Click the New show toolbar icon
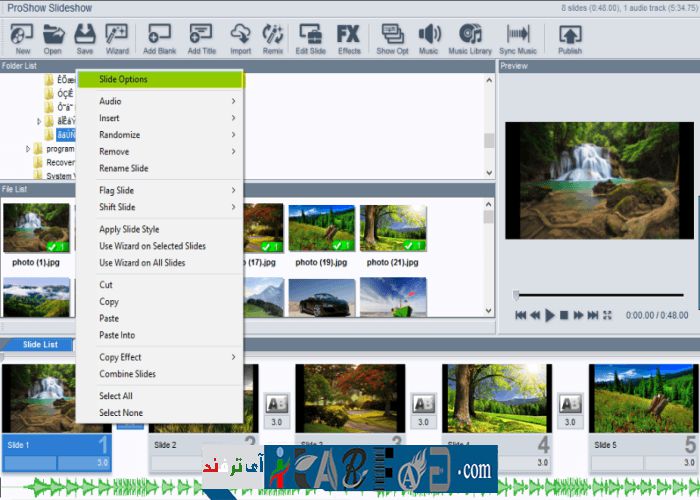Screen dimensions: 700x500 [22, 36]
